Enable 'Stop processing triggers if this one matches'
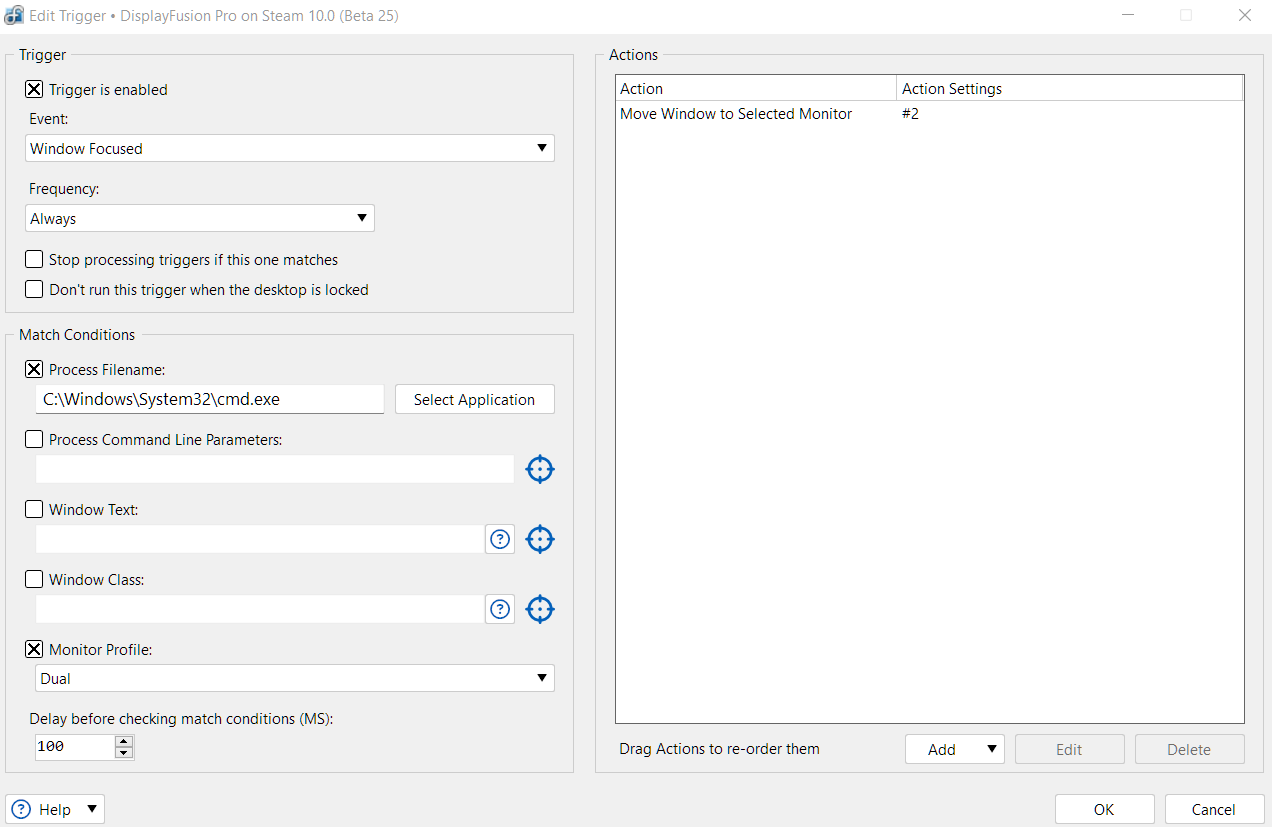The width and height of the screenshot is (1272, 827). coord(34,259)
